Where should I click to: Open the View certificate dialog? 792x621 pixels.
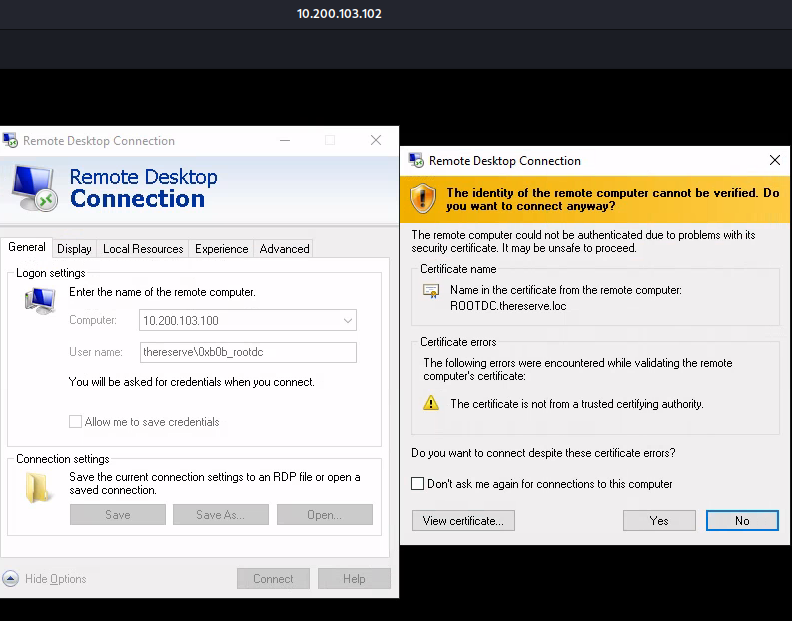(x=463, y=520)
